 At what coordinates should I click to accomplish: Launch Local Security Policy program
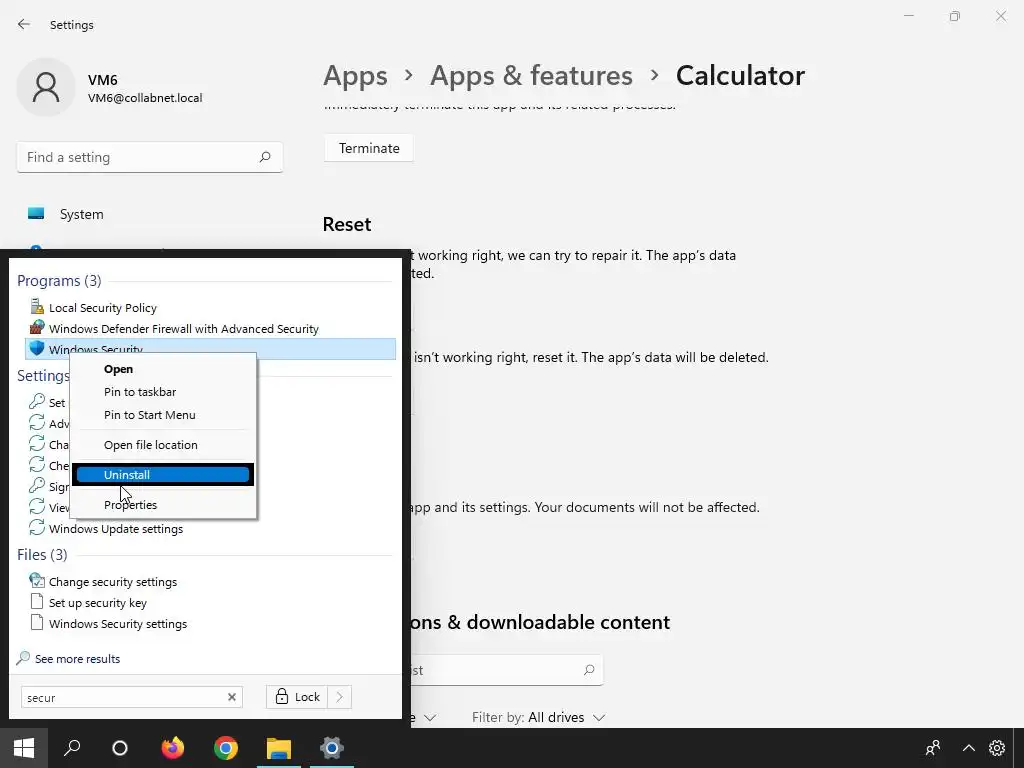[x=103, y=308]
